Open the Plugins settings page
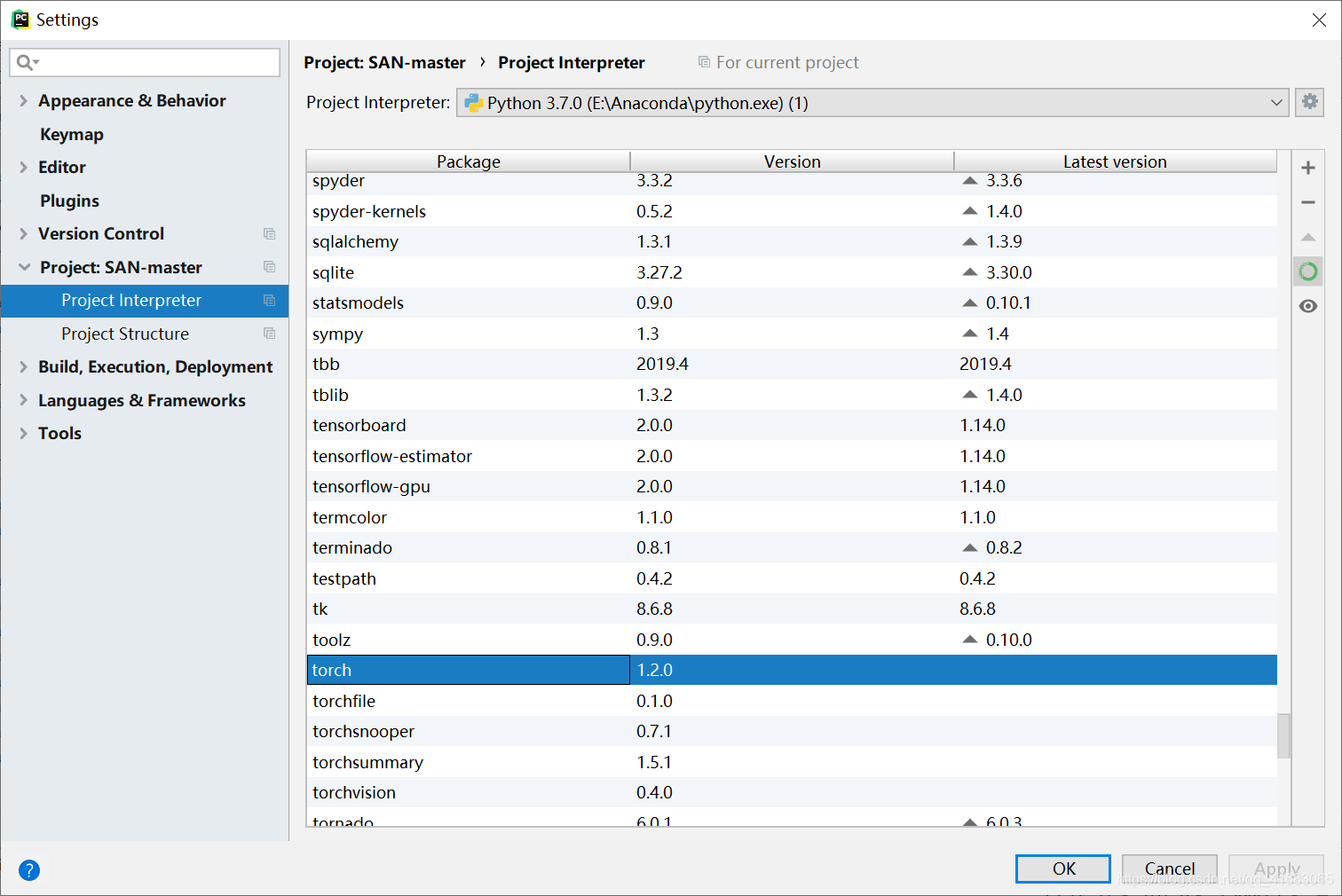The height and width of the screenshot is (896, 1342). (x=69, y=200)
